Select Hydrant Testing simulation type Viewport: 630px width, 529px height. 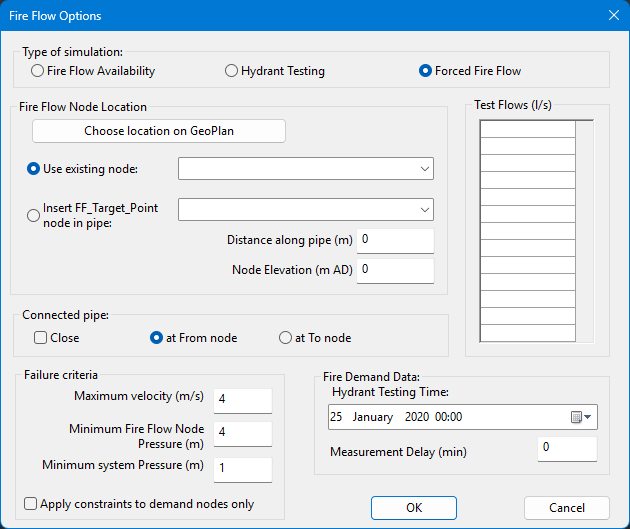(232, 71)
